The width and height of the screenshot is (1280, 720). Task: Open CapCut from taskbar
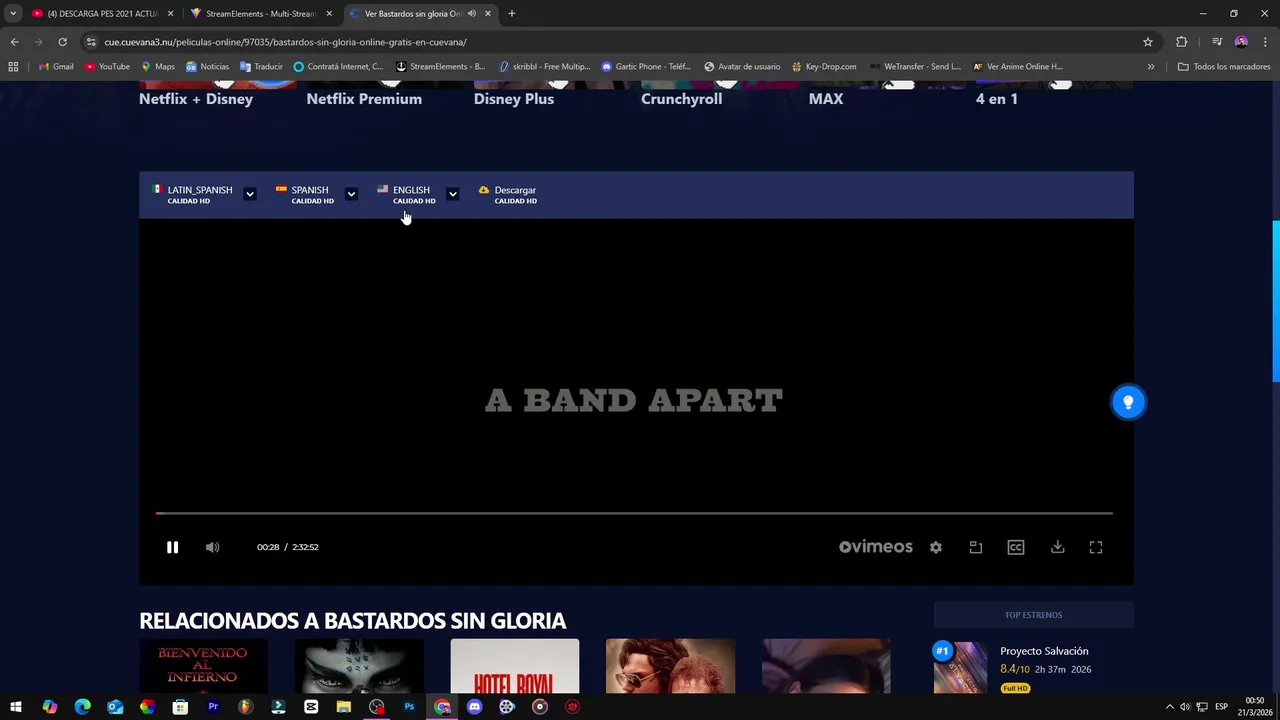coord(311,707)
